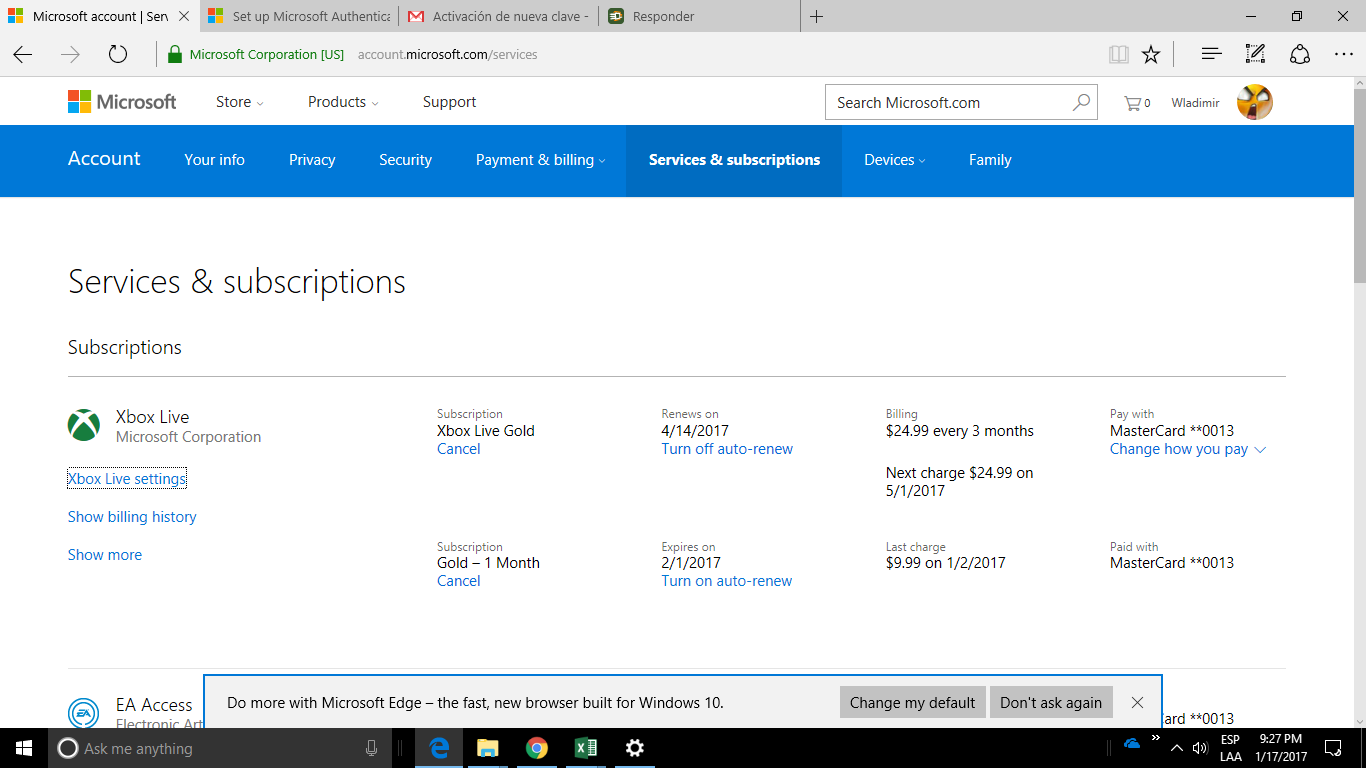Click the address bar URL

click(x=447, y=55)
